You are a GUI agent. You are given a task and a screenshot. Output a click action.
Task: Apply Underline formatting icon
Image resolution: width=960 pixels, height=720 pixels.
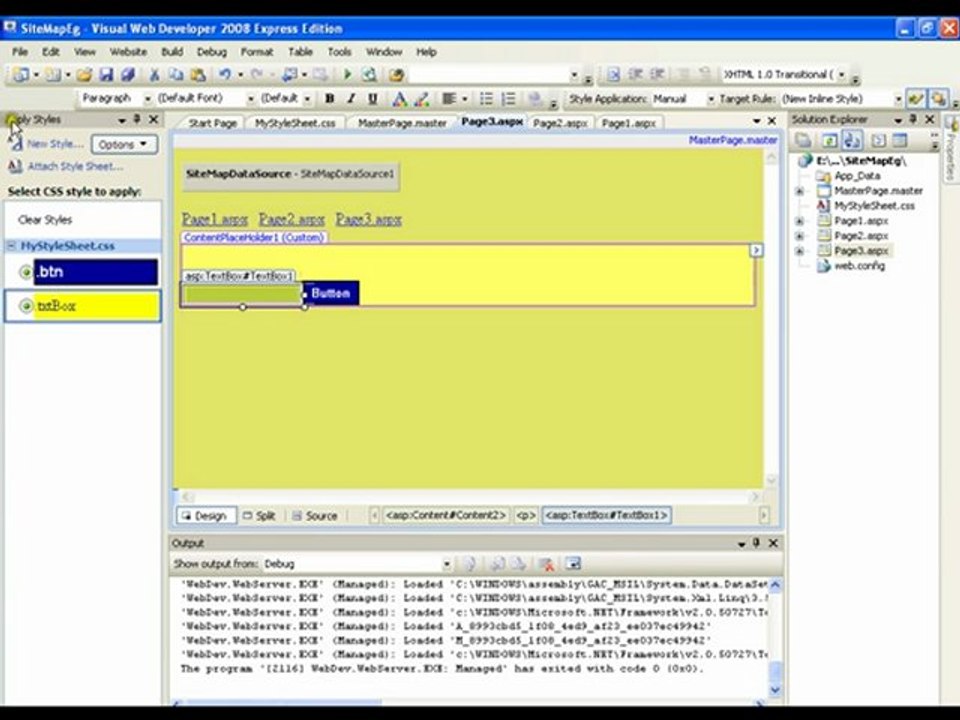click(x=372, y=99)
